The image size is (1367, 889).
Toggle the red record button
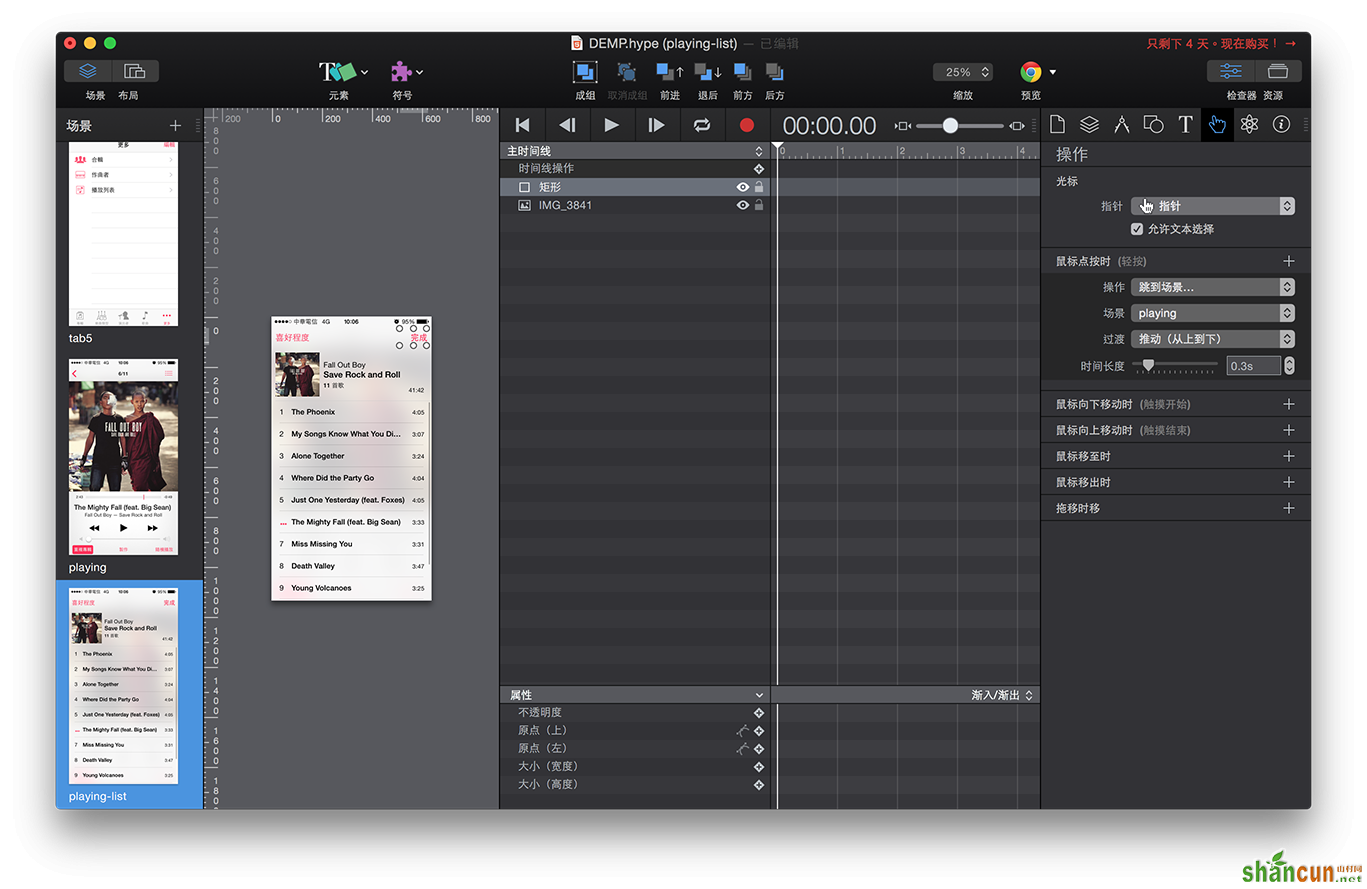[x=746, y=125]
